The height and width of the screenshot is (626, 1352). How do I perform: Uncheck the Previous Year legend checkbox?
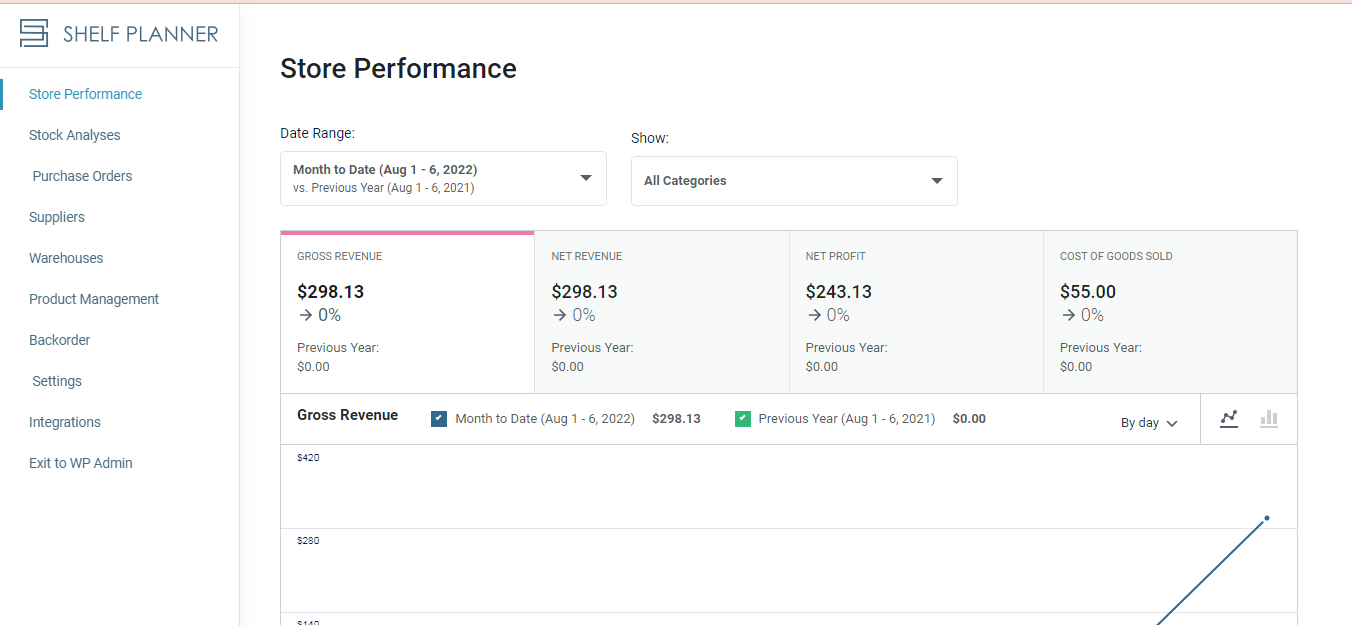(x=742, y=419)
